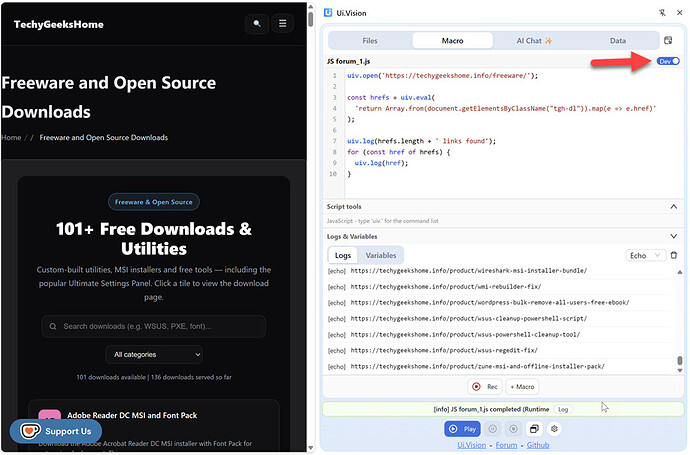Open the settings gear icon near Play
690x455 pixels.
point(554,429)
